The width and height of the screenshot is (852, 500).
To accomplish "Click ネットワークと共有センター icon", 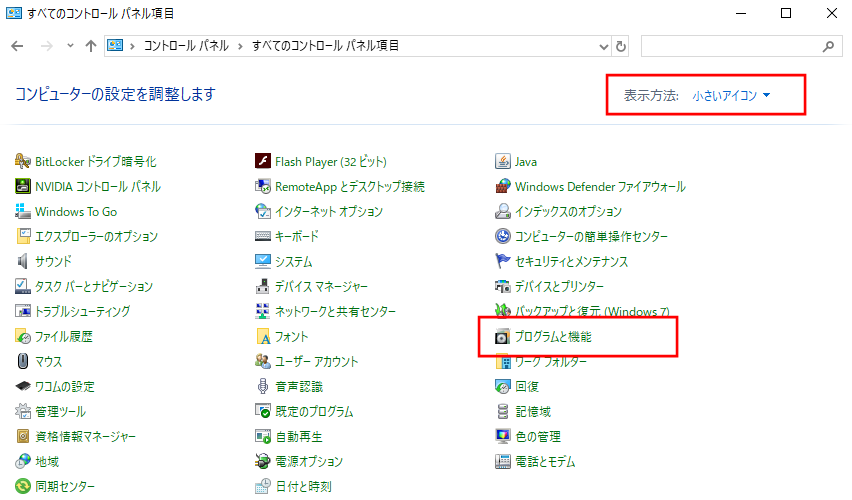I will [x=262, y=311].
